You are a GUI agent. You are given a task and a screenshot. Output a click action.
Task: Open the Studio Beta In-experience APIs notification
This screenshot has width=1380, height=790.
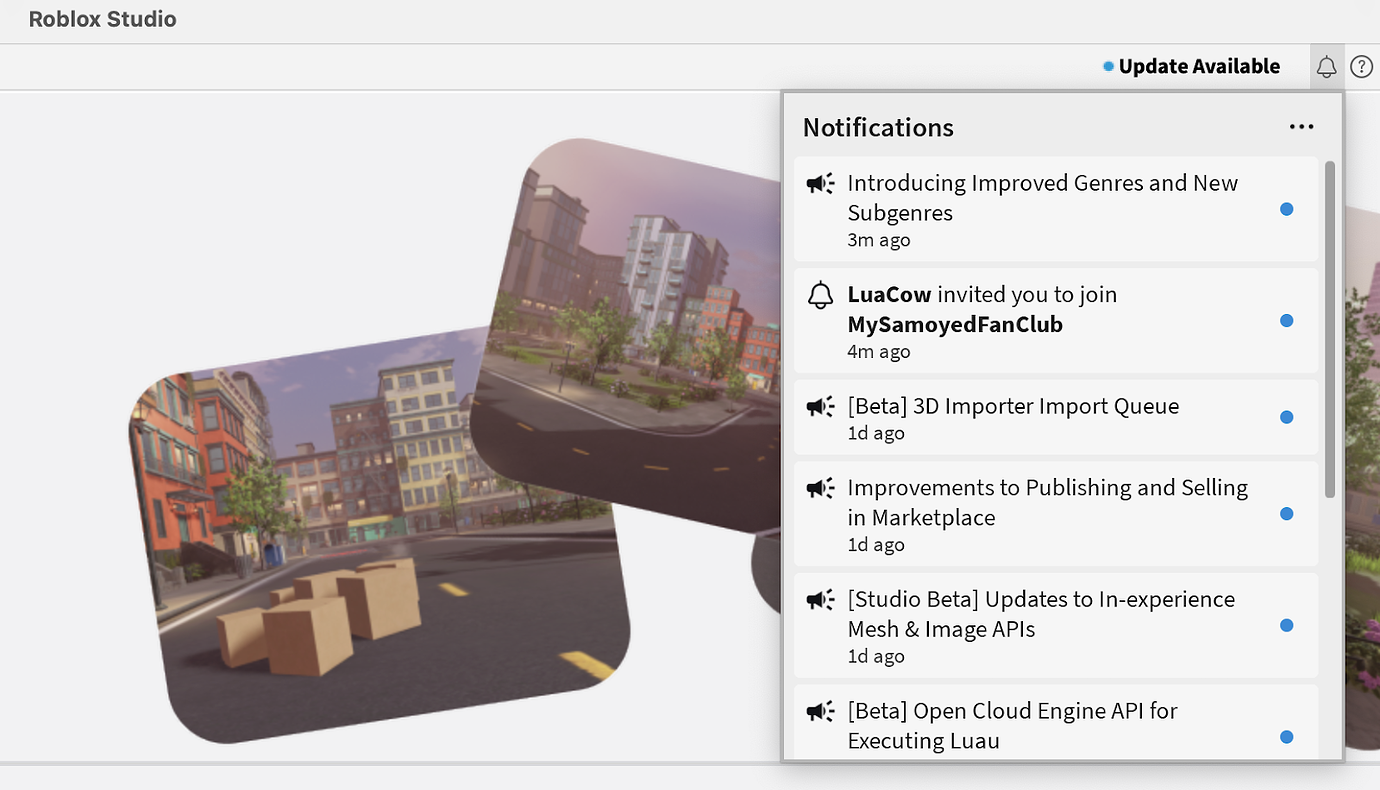click(x=1041, y=614)
